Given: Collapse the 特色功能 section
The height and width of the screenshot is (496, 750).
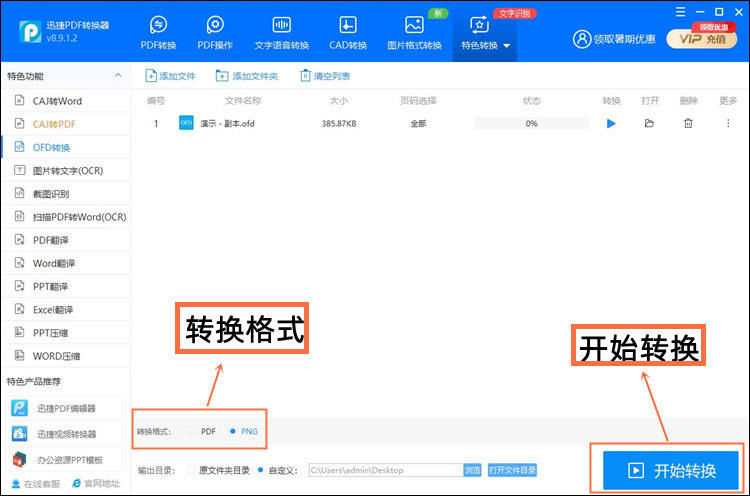Looking at the screenshot, I should [x=118, y=76].
